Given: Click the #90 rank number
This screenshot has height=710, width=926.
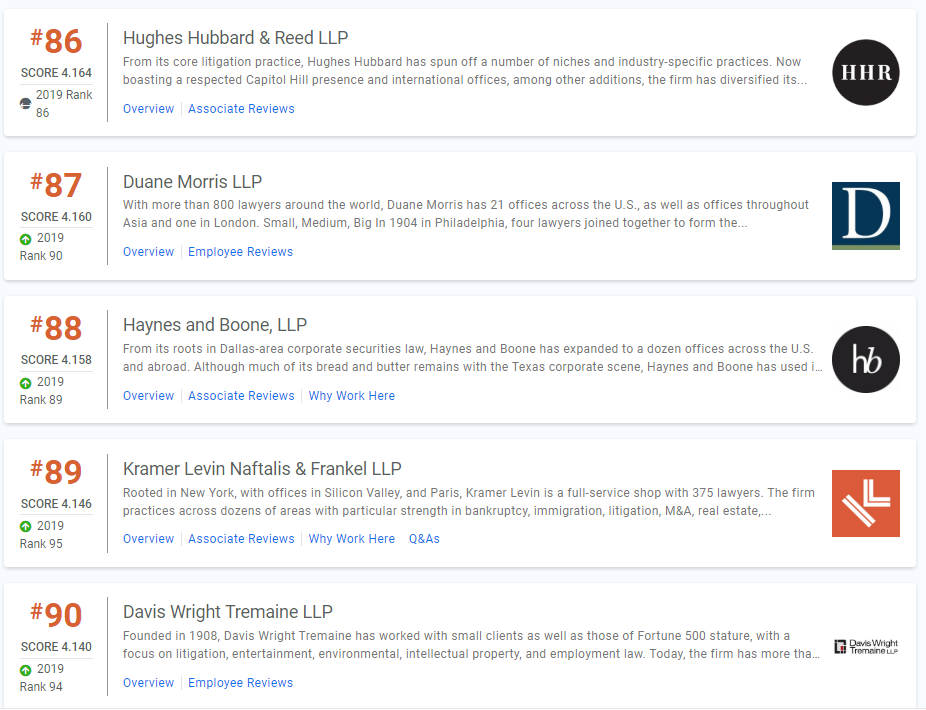Looking at the screenshot, I should point(56,615).
